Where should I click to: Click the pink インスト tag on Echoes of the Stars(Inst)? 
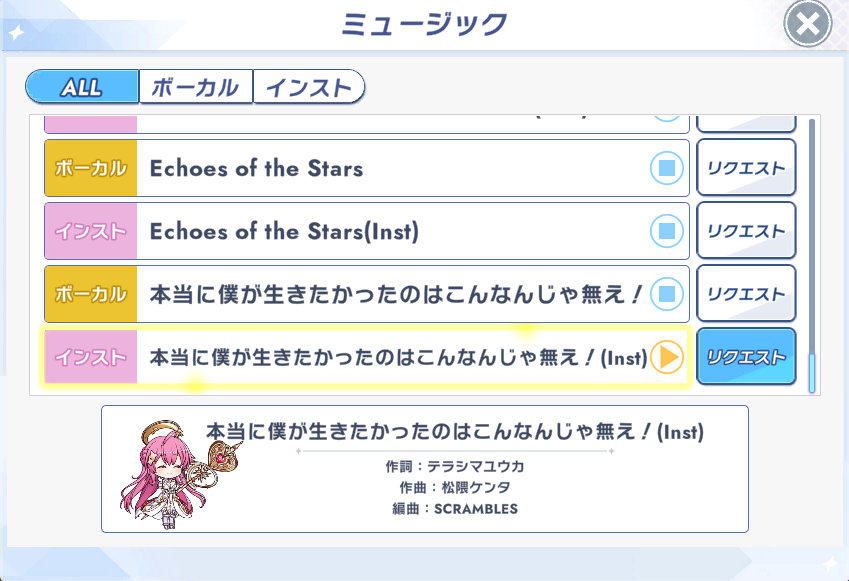click(x=91, y=231)
